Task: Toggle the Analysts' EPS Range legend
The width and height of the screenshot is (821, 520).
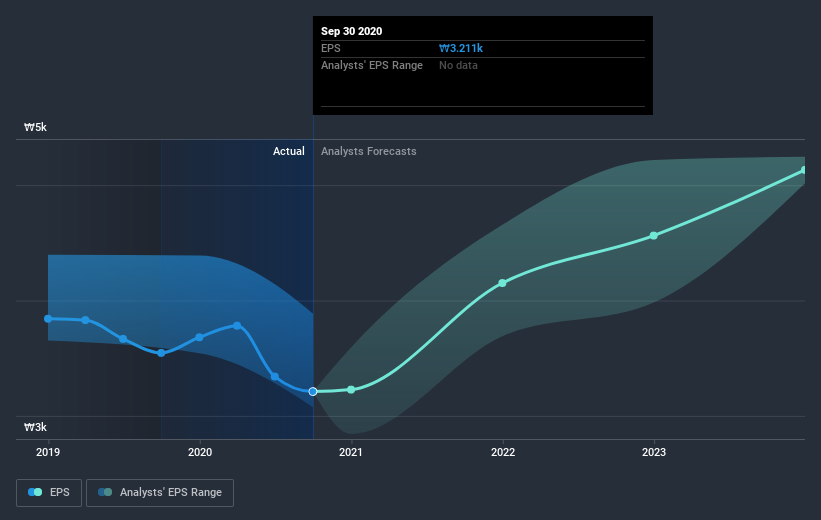Action: pyautogui.click(x=160, y=492)
